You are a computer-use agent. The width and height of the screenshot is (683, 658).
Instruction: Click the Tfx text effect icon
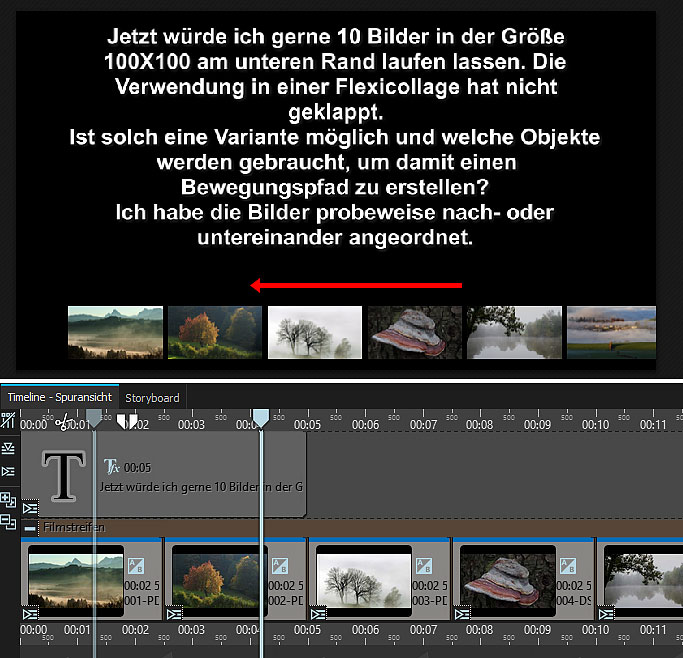111,466
